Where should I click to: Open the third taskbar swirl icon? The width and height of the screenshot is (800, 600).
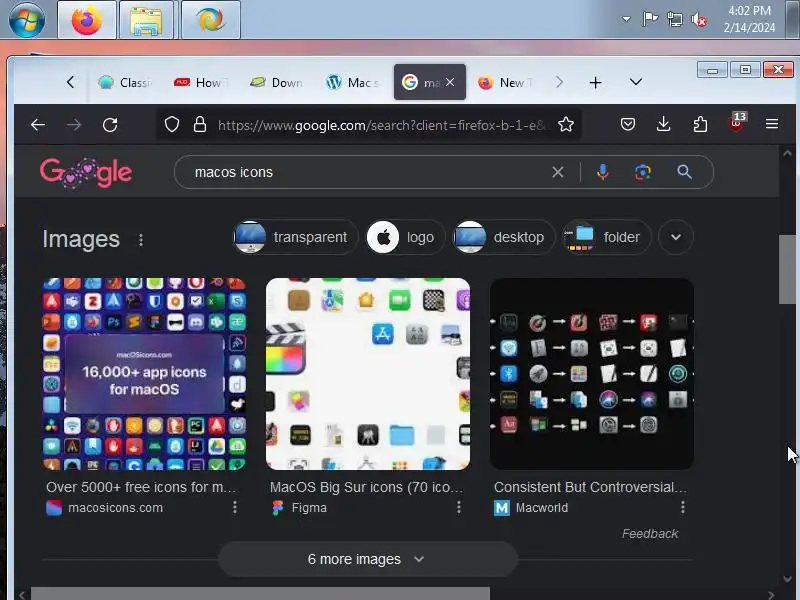coord(211,20)
